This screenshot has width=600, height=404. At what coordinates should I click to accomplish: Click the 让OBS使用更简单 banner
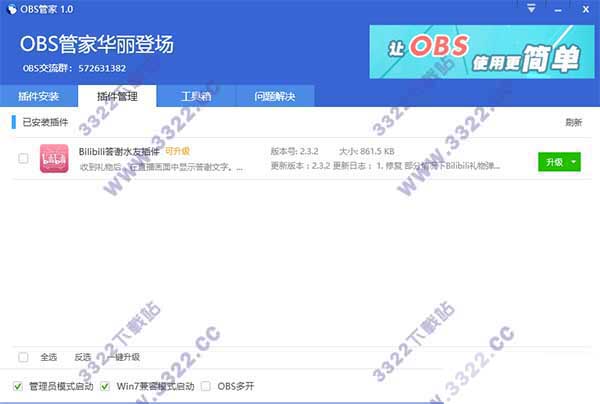482,52
